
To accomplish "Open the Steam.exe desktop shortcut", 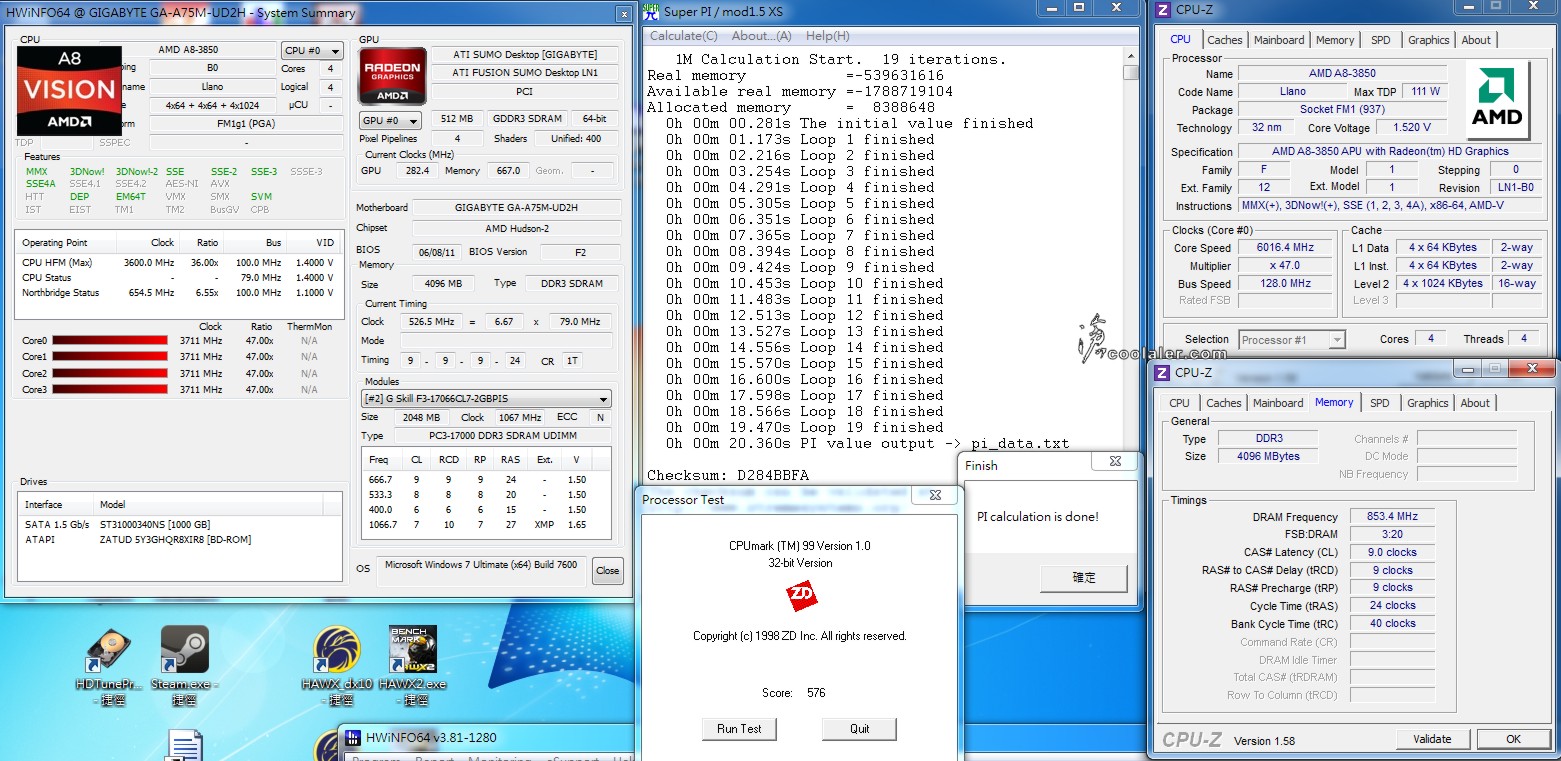I will tap(185, 667).
